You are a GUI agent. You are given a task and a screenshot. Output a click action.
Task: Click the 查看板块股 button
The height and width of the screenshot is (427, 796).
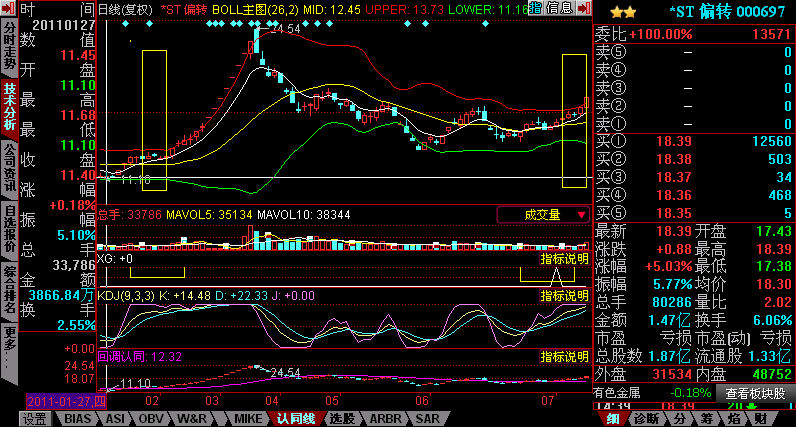coord(755,393)
